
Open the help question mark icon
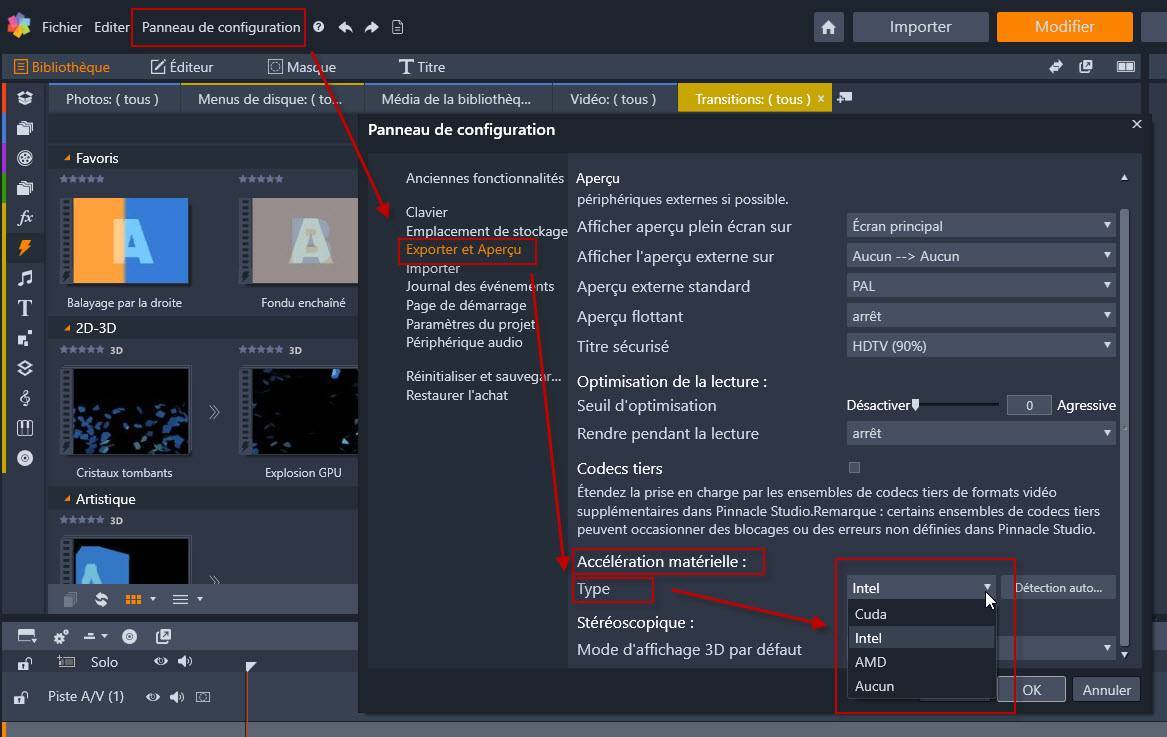[x=319, y=28]
